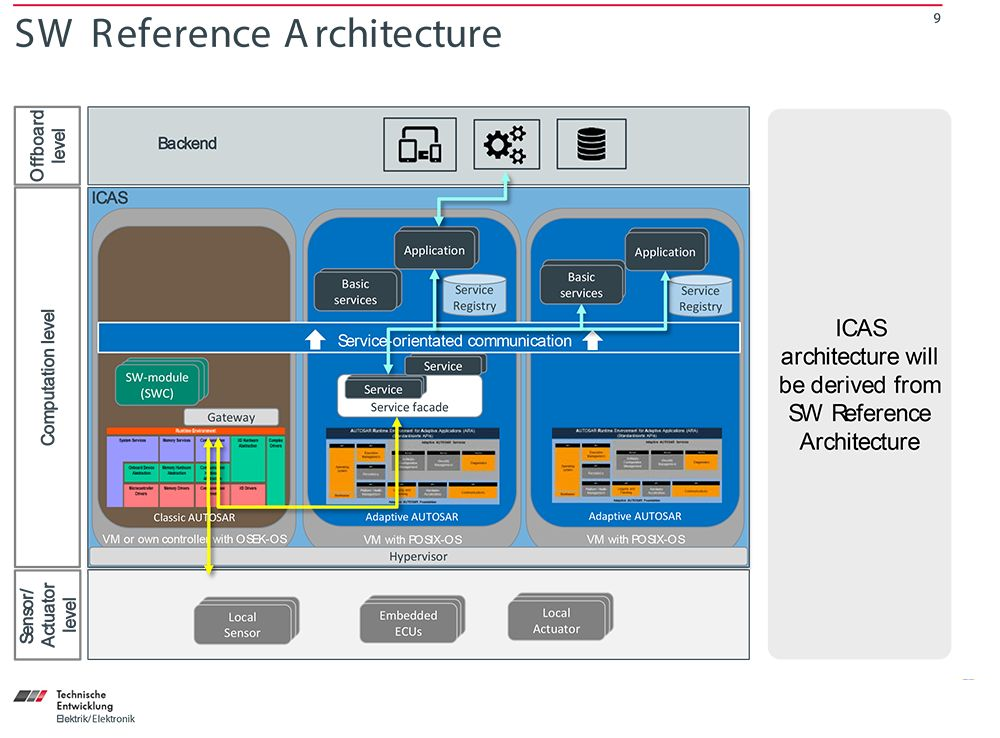Select "VM or own controller with OSEK-OS" text

195,539
